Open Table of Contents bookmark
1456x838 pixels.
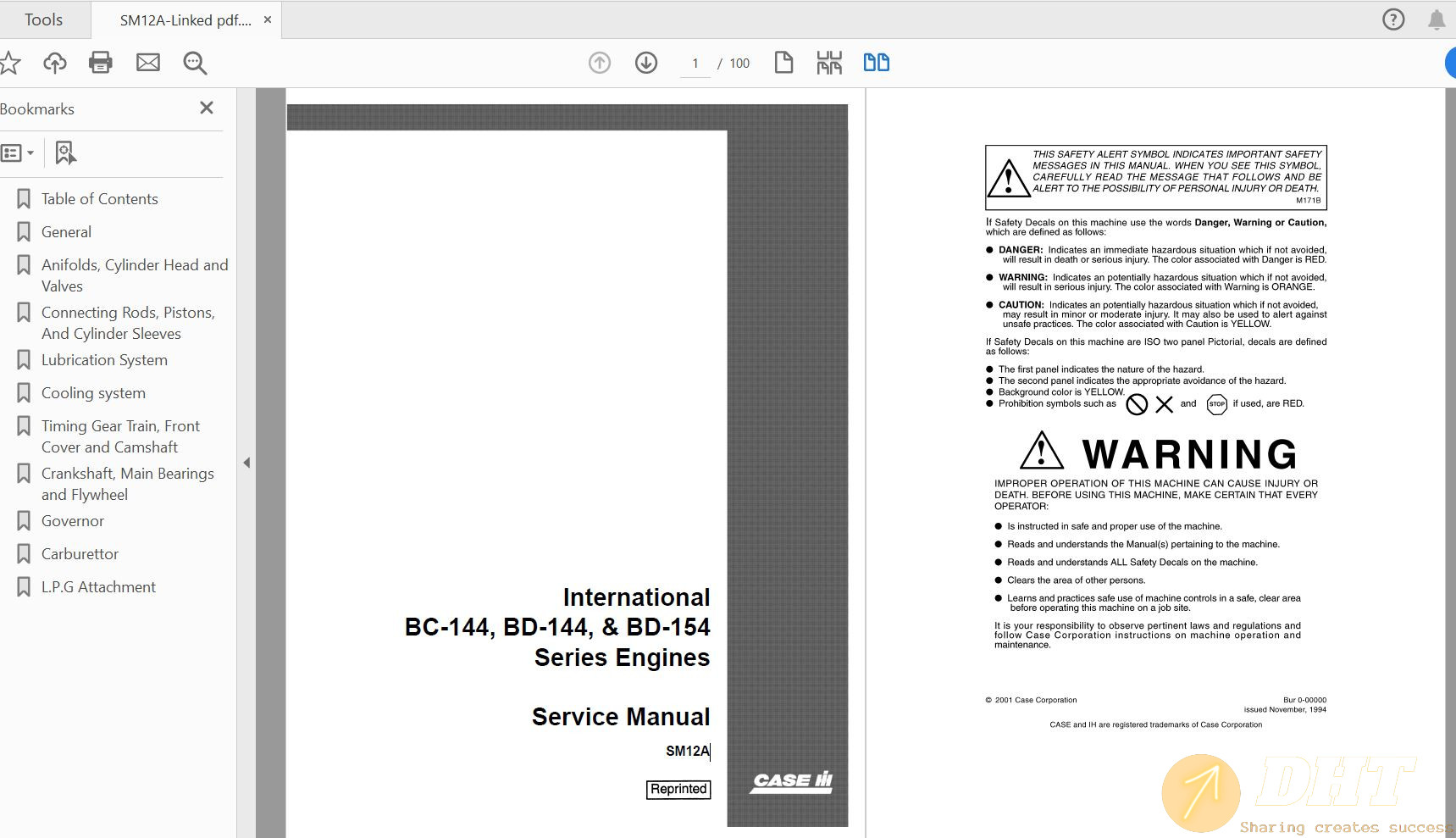pos(100,199)
